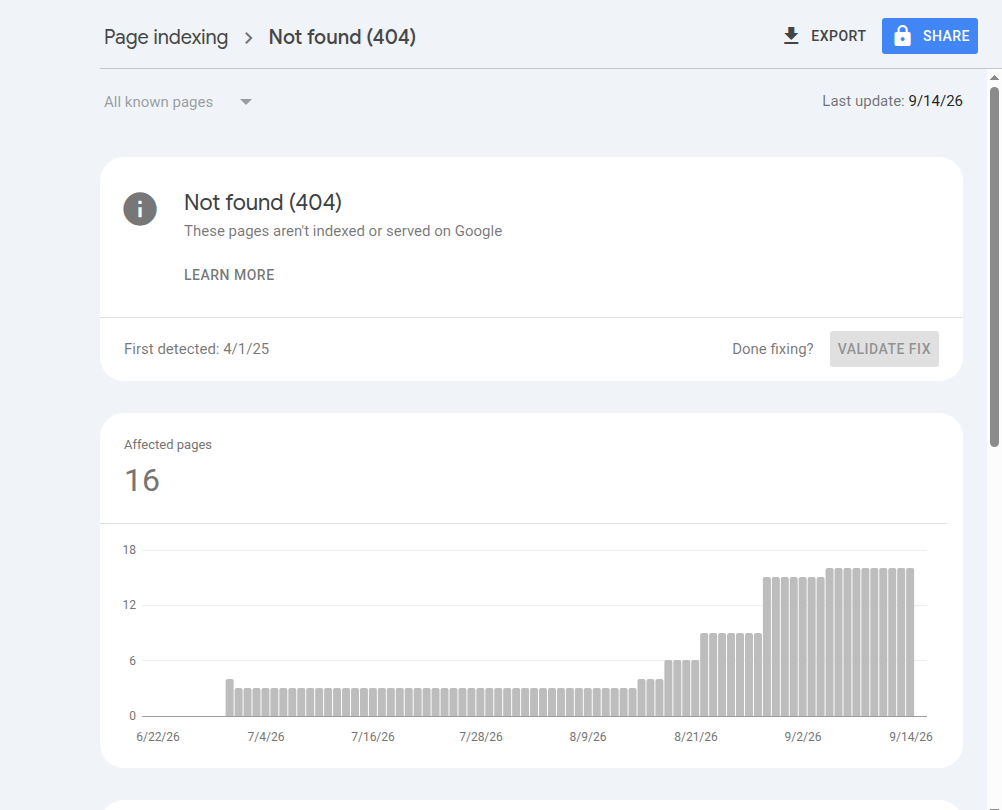Click the Export text label
The width and height of the screenshot is (1002, 810).
838,36
